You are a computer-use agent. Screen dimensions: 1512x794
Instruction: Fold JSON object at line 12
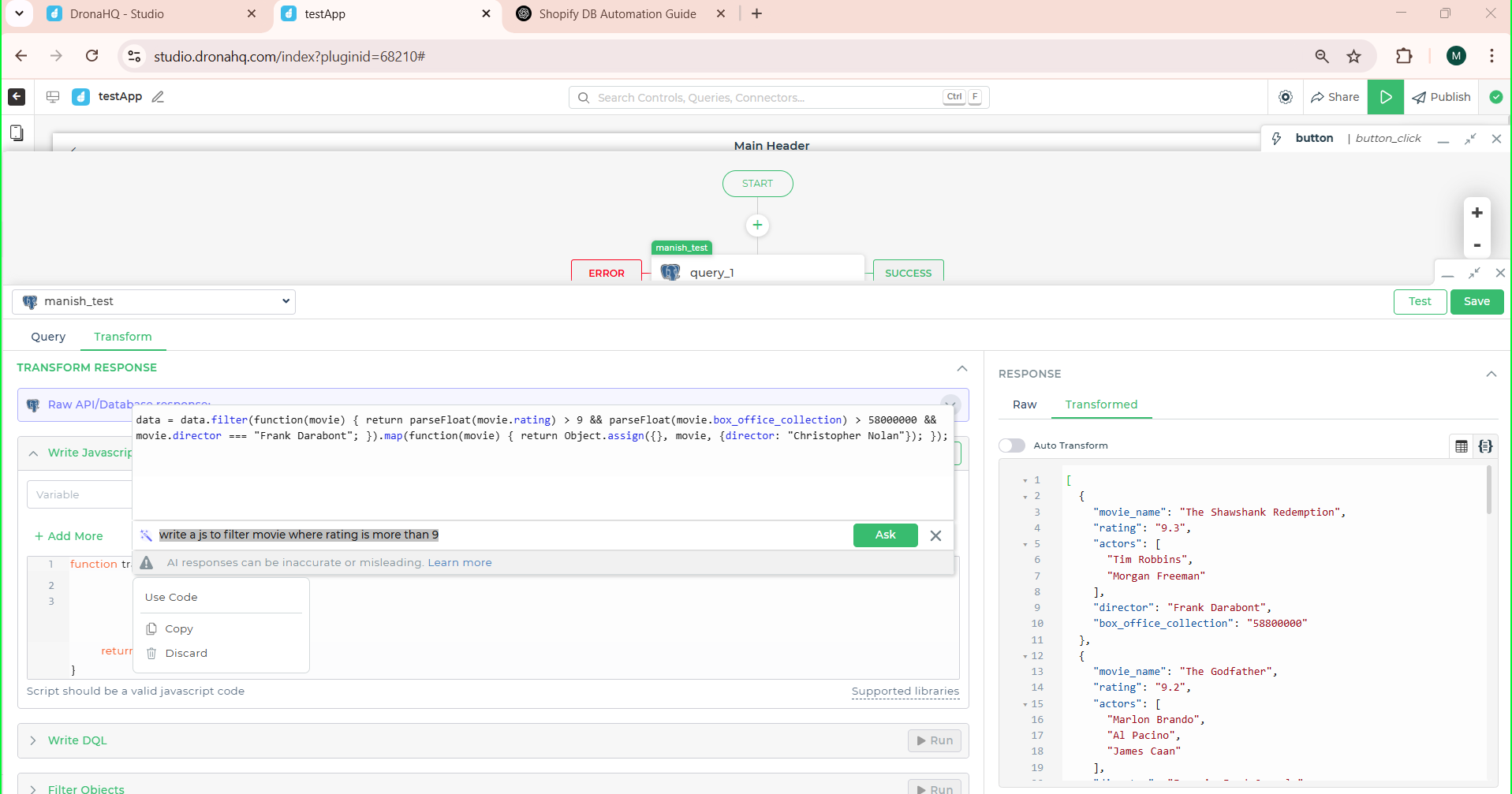click(x=1025, y=657)
